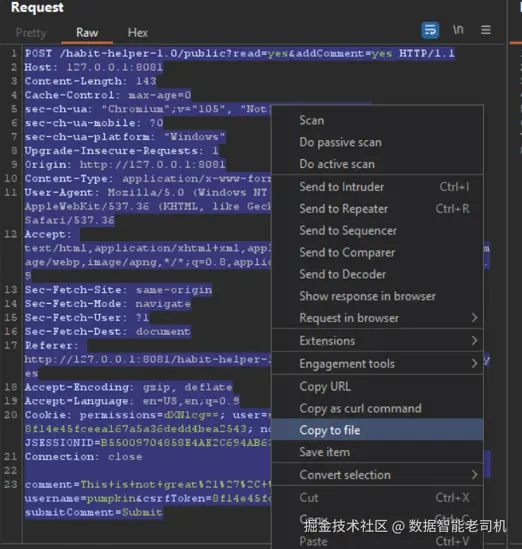Click the Connection: close header
Viewport: 522px width, 549px height.
83,457
